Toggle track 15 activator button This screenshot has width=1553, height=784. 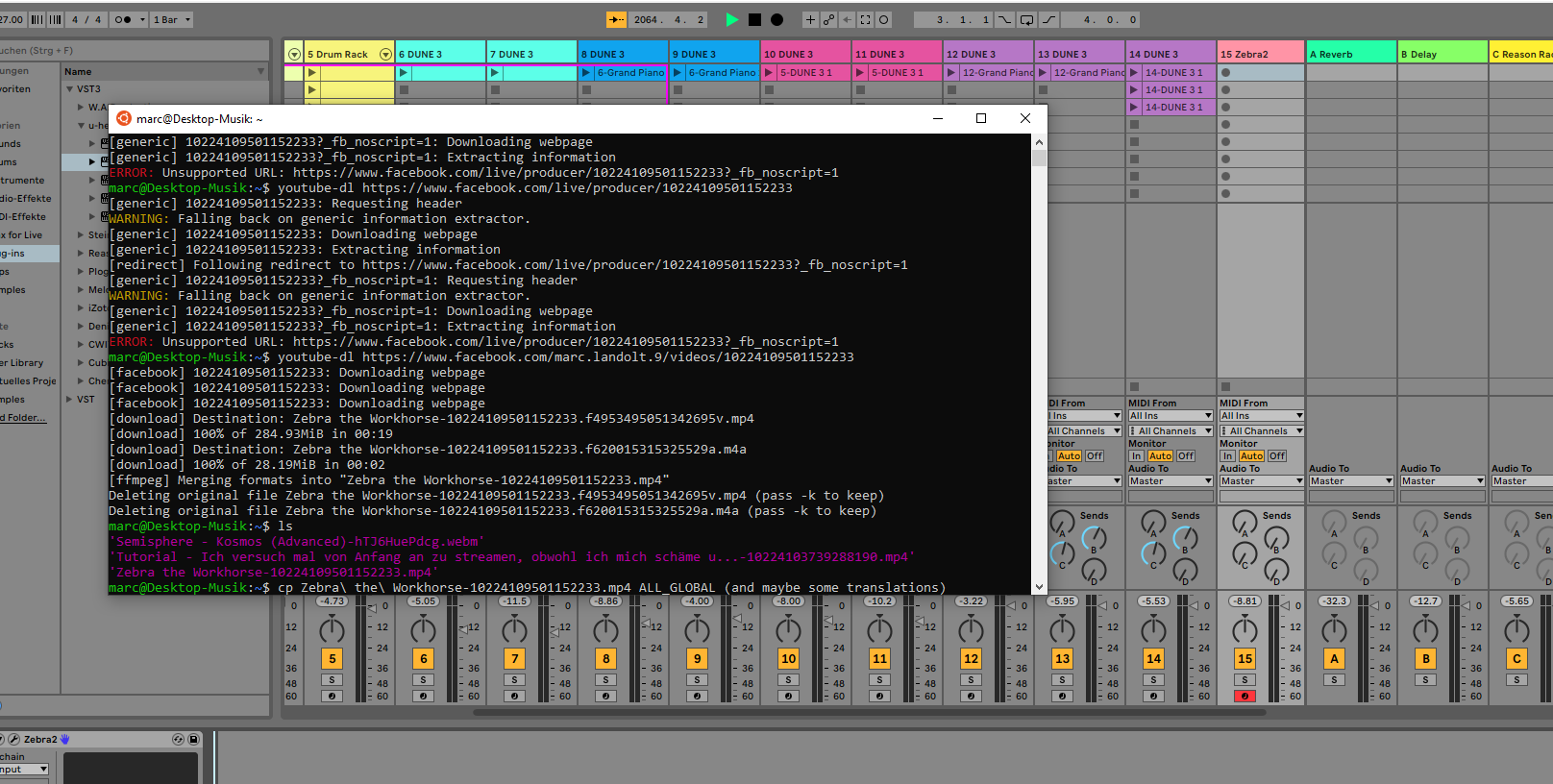click(1245, 658)
